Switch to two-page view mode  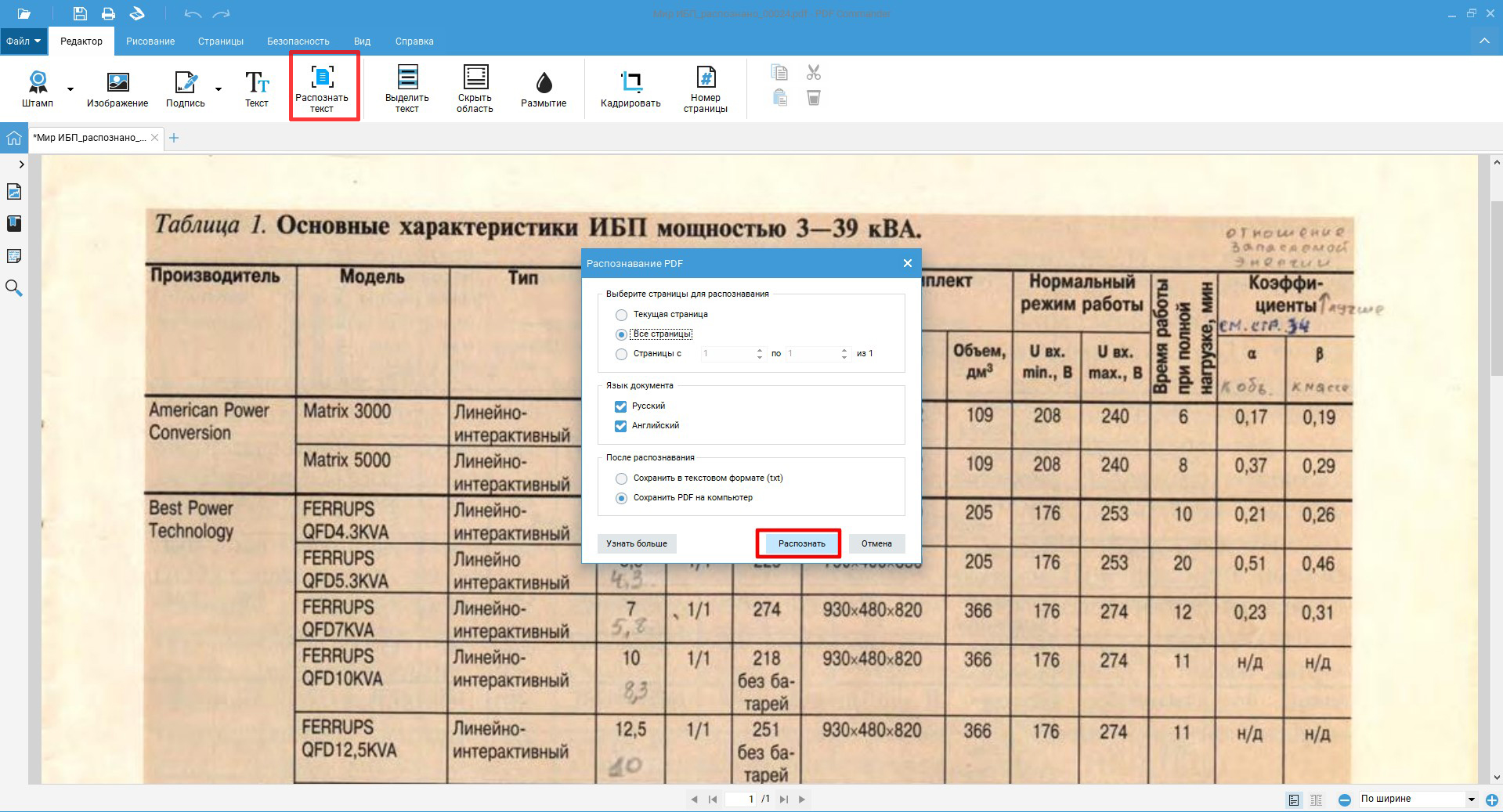pyautogui.click(x=1317, y=799)
